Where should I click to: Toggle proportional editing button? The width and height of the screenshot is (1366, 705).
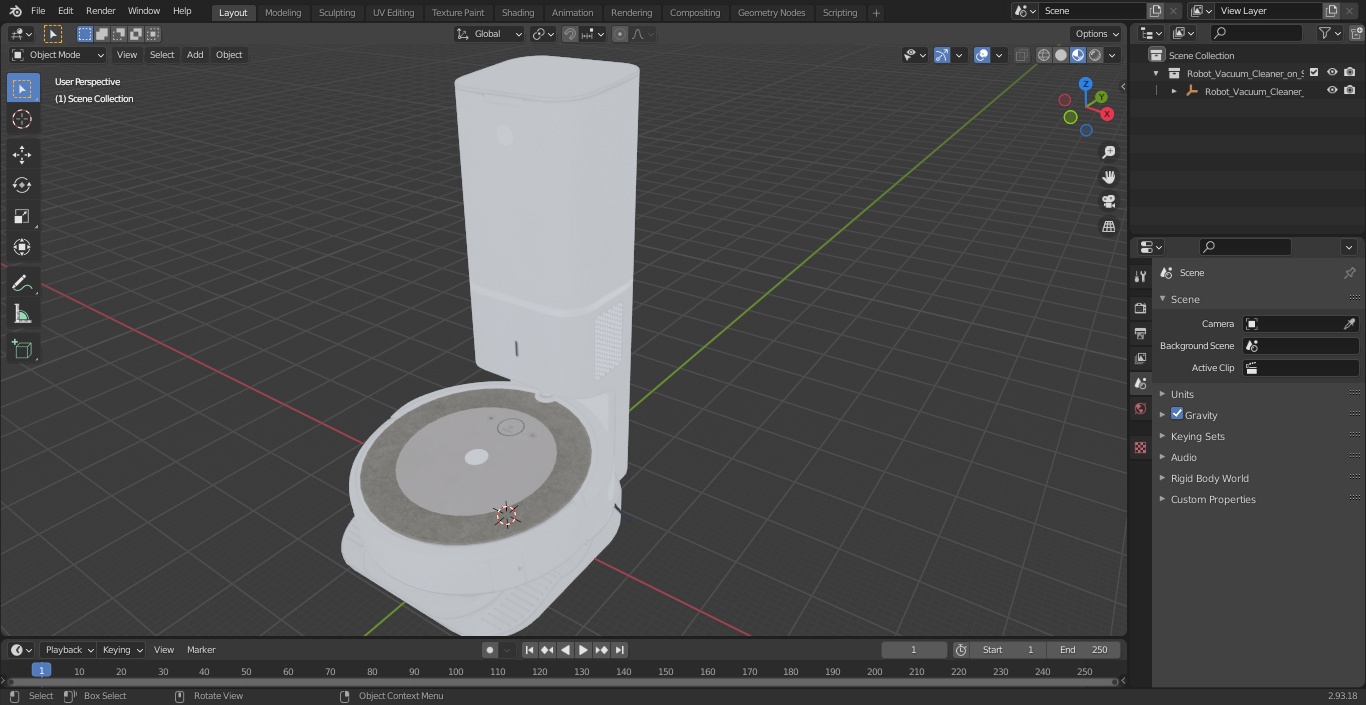click(620, 34)
